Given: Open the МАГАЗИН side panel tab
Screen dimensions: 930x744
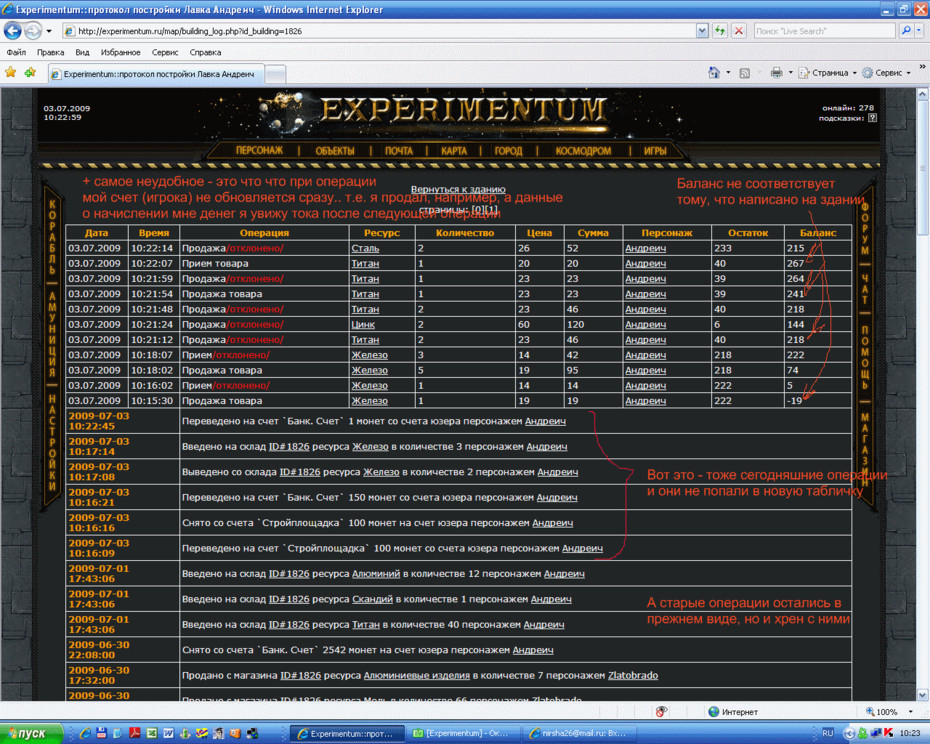Looking at the screenshot, I should coord(865,450).
